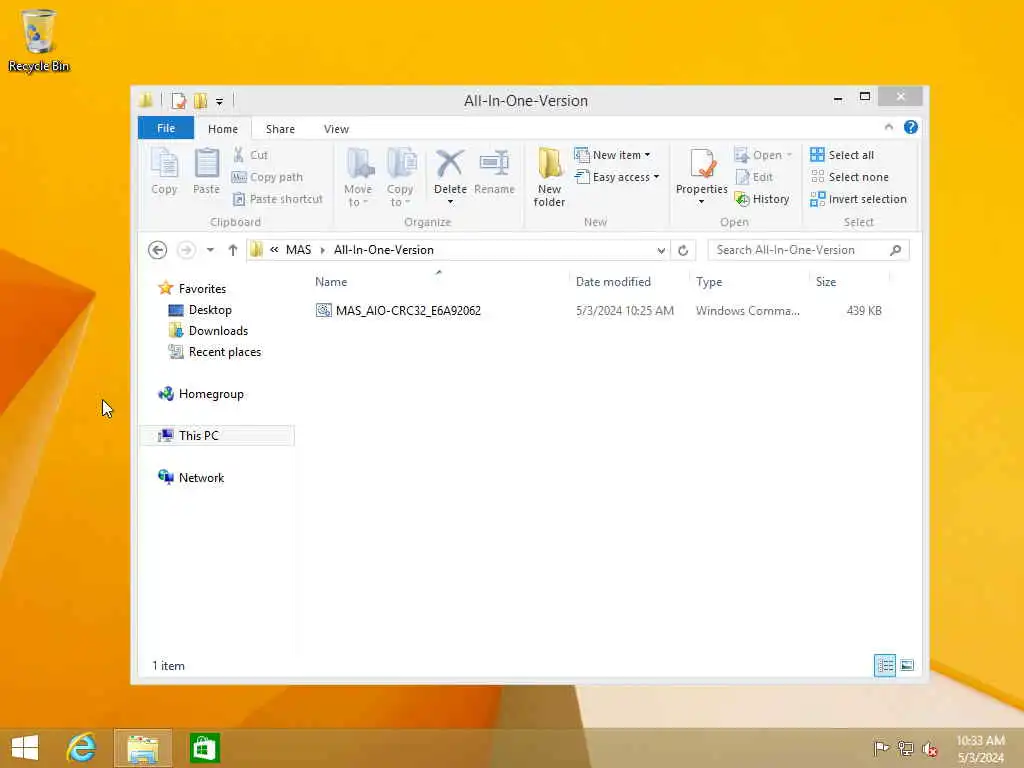The image size is (1024, 768).
Task: Click the Paste clipboard icon
Action: pos(206,163)
